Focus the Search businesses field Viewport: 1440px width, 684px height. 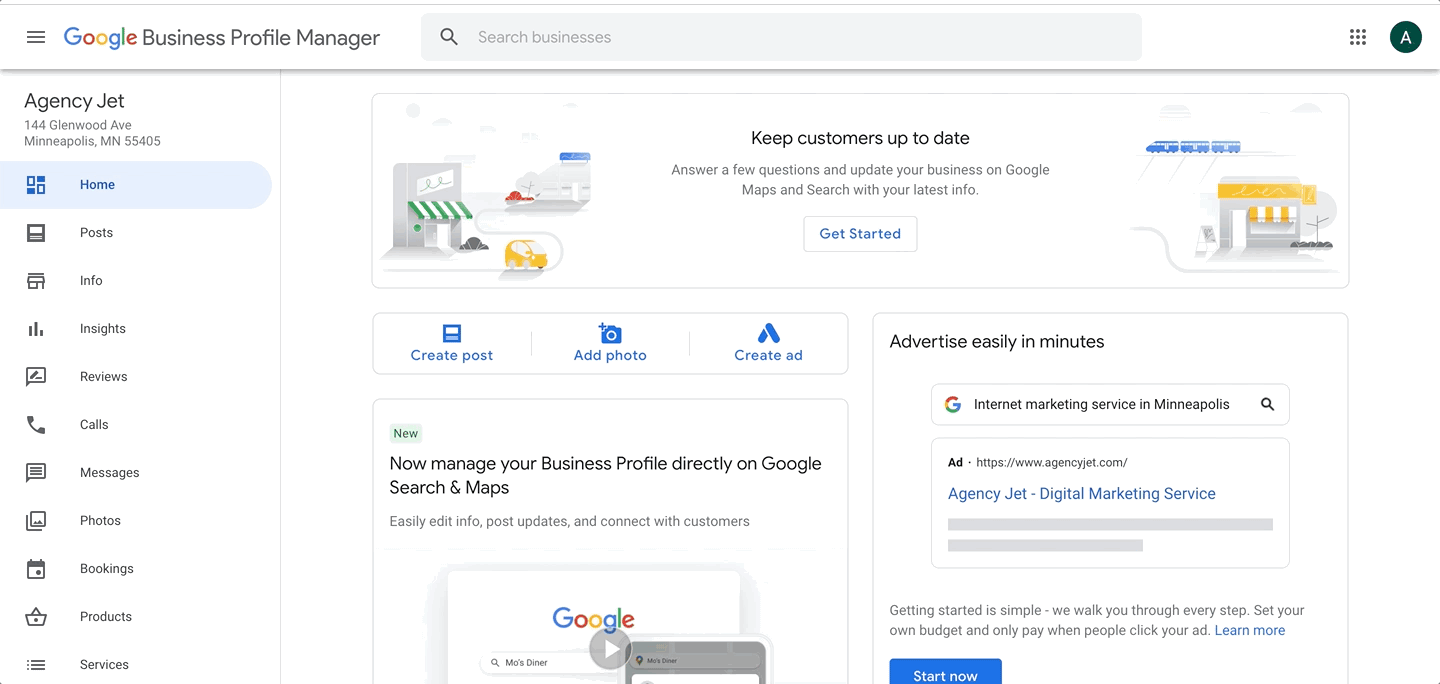pyautogui.click(x=781, y=37)
